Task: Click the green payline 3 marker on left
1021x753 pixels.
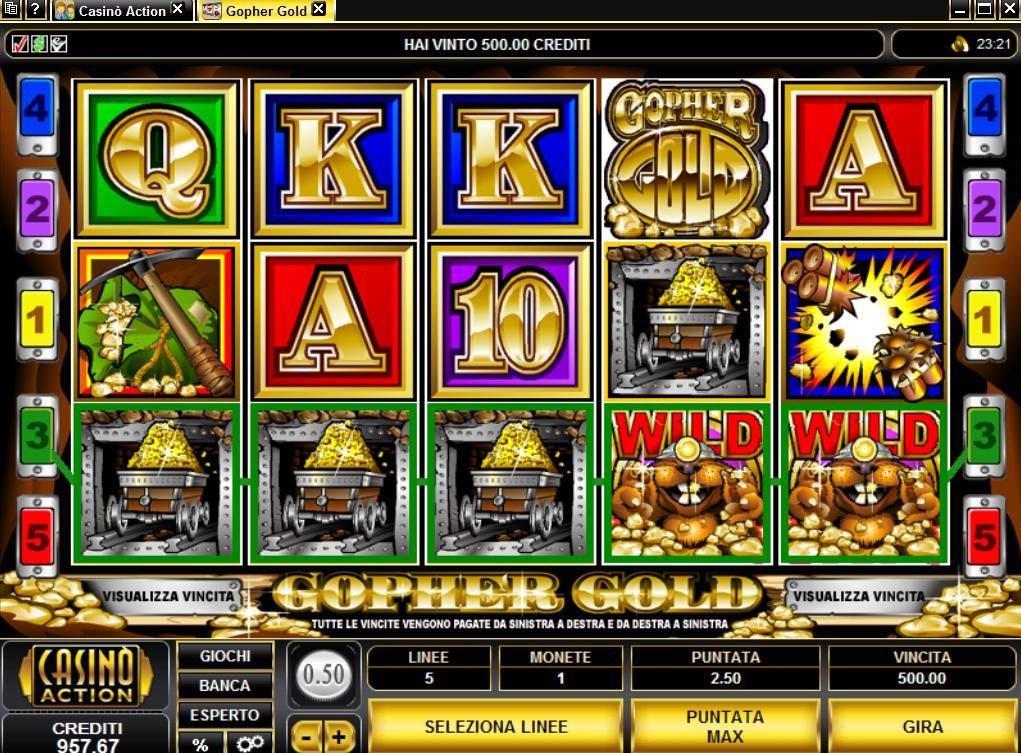Action: pyautogui.click(x=37, y=434)
